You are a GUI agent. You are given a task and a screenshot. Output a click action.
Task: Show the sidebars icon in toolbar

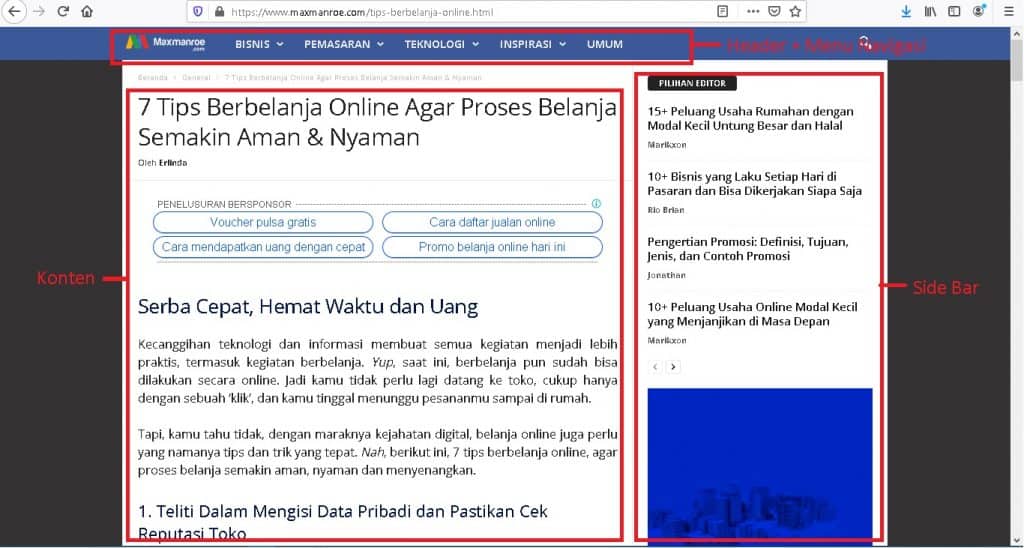point(954,11)
